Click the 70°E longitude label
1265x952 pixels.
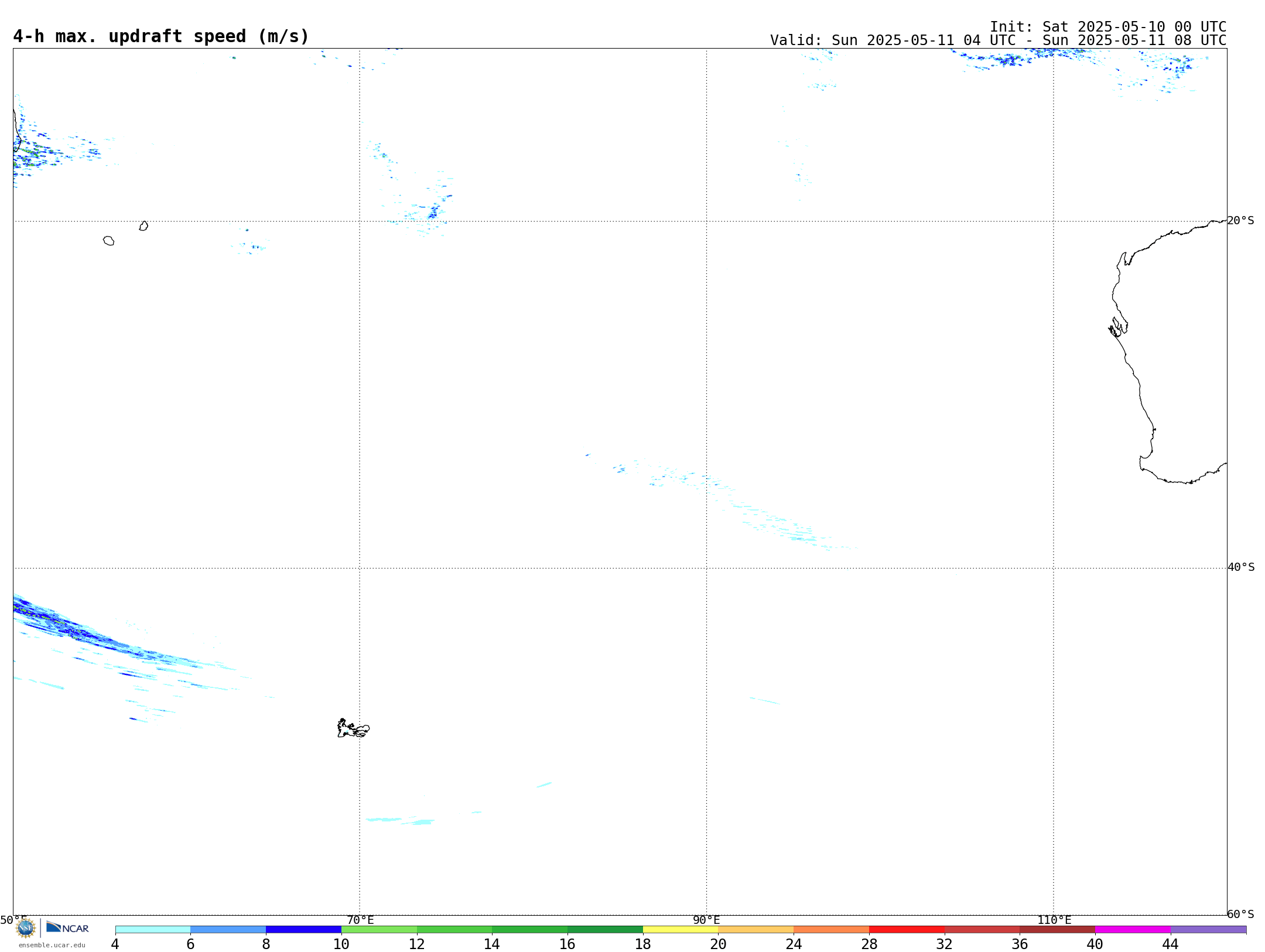360,920
